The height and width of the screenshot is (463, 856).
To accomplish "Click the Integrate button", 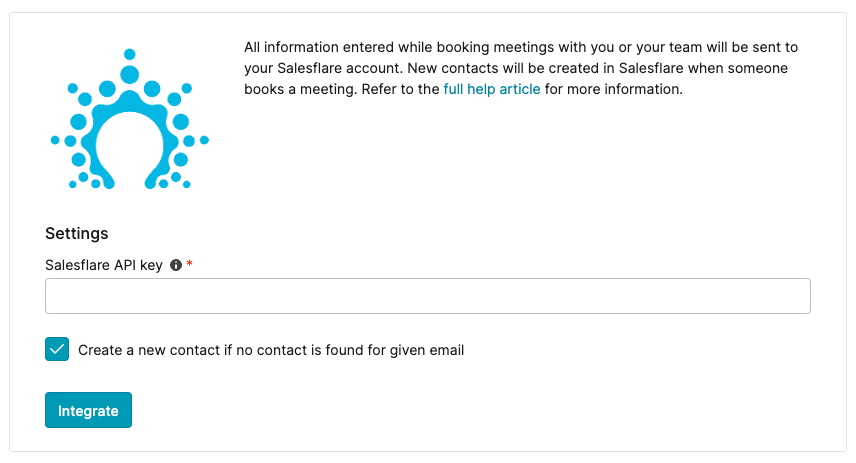I will 88,410.
